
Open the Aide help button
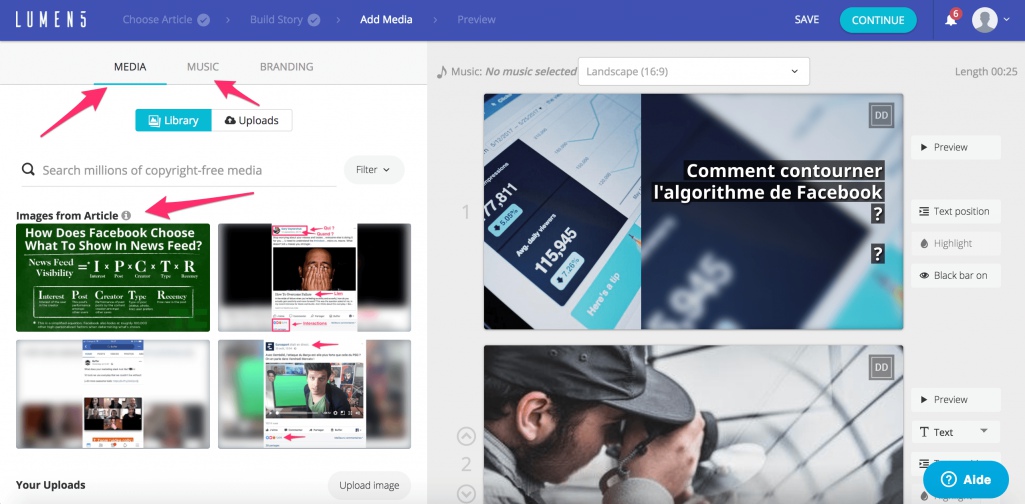click(966, 480)
